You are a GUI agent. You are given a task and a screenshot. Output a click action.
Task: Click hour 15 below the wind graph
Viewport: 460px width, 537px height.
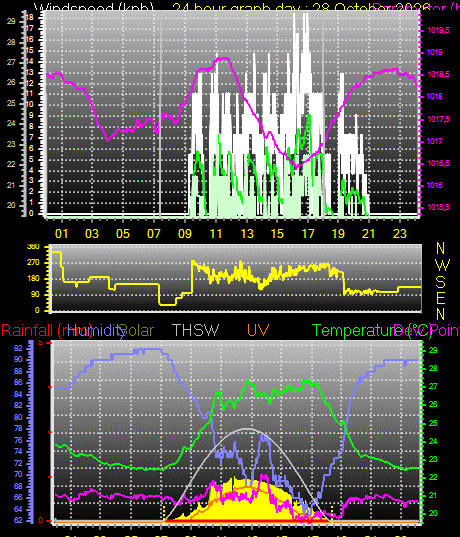(x=277, y=234)
